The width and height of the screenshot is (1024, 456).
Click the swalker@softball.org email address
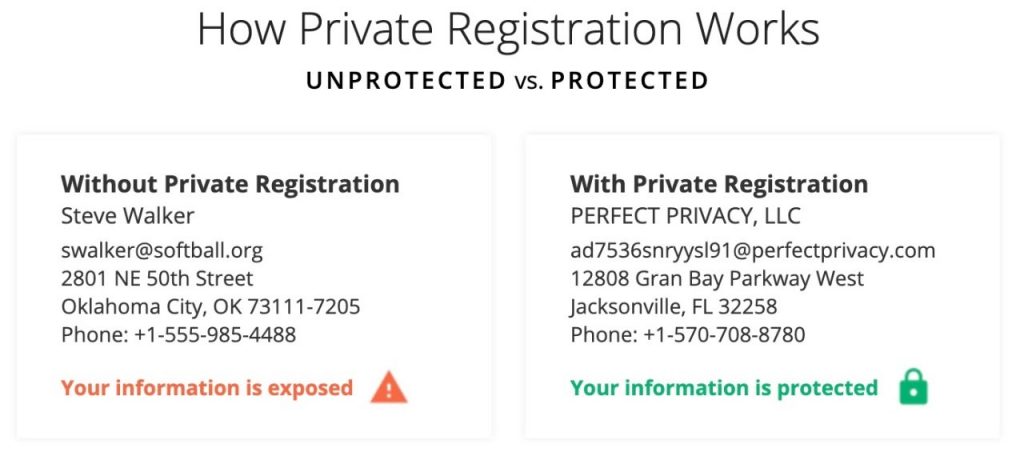coord(162,250)
